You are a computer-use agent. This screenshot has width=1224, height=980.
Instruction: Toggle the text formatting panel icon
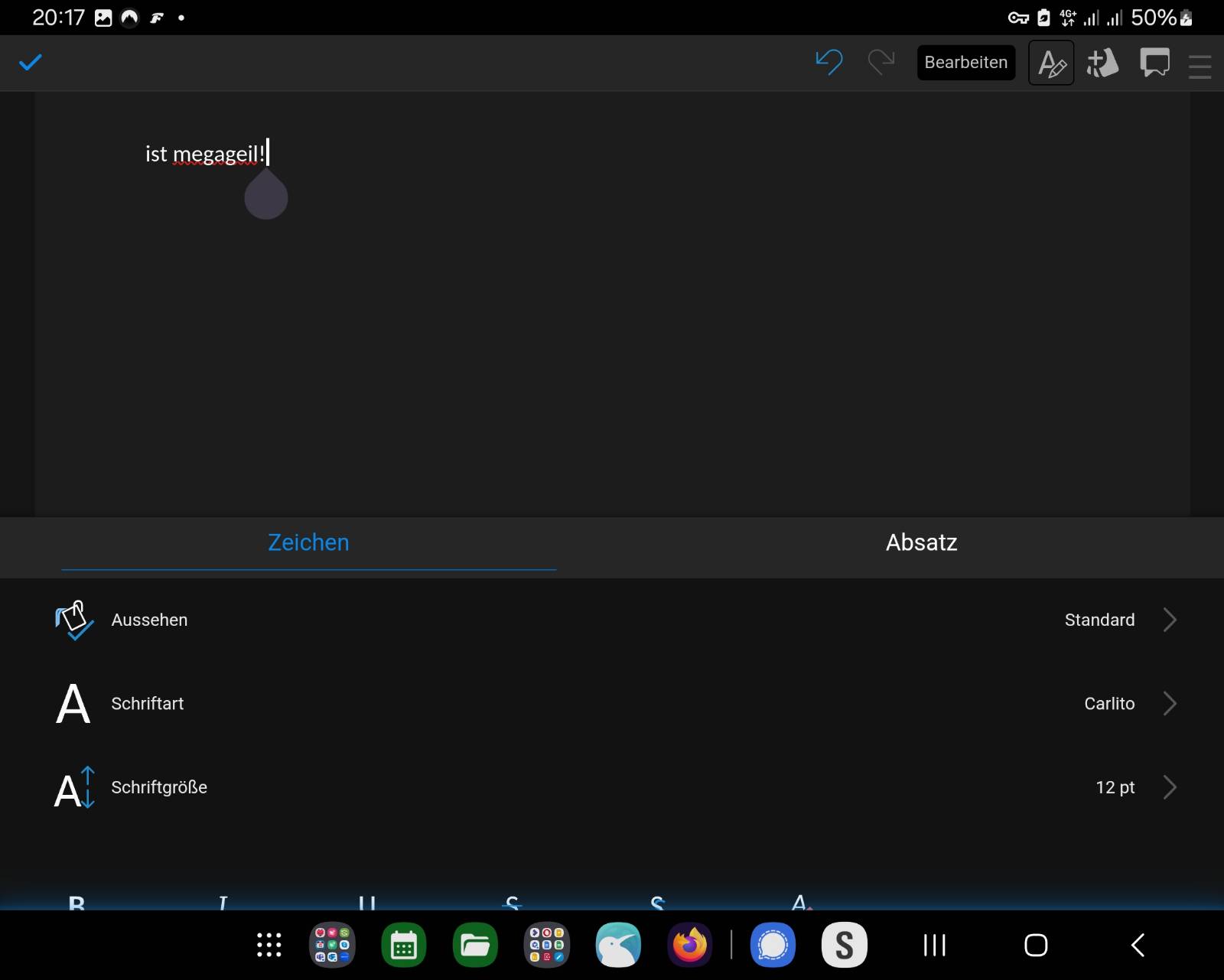(x=1051, y=63)
